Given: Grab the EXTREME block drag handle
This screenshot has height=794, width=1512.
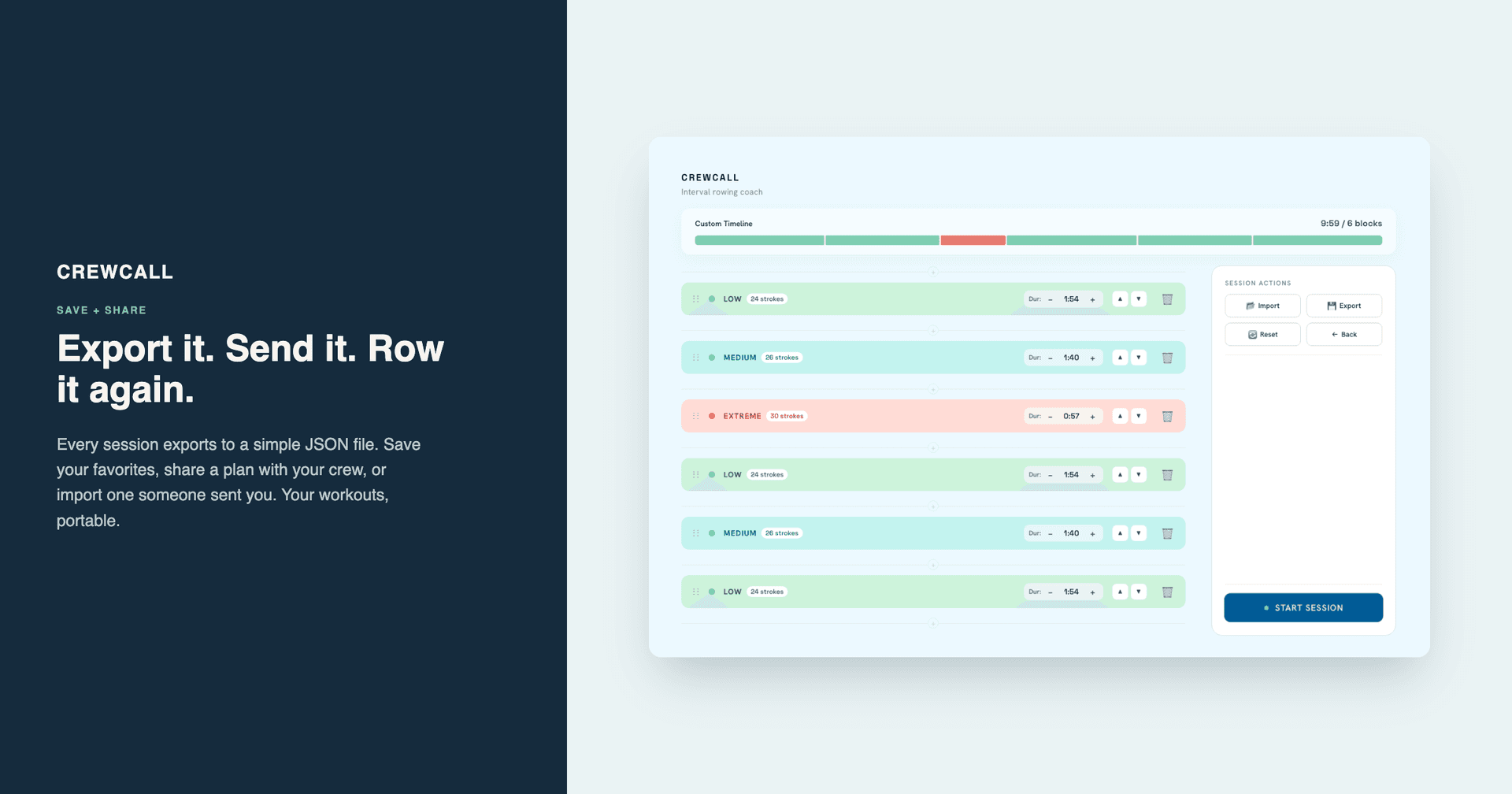Looking at the screenshot, I should point(695,416).
